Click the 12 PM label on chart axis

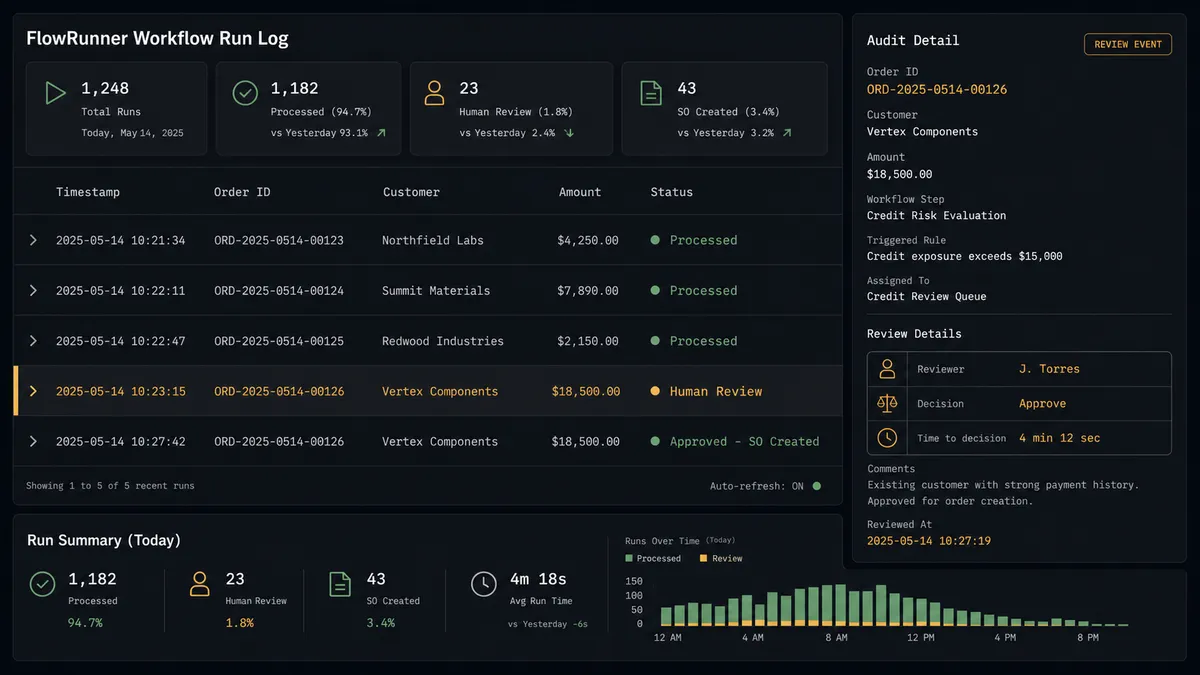click(921, 637)
